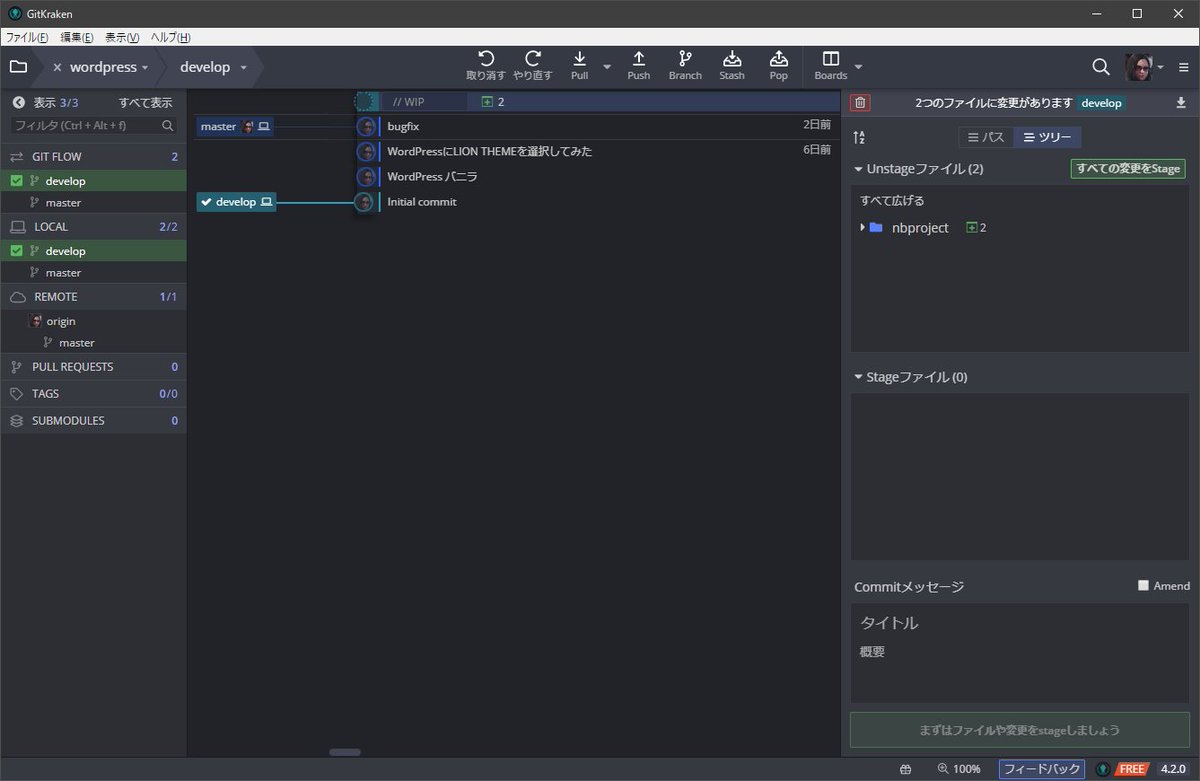This screenshot has height=781, width=1200.
Task: Switch to パス view
Action: click(986, 138)
